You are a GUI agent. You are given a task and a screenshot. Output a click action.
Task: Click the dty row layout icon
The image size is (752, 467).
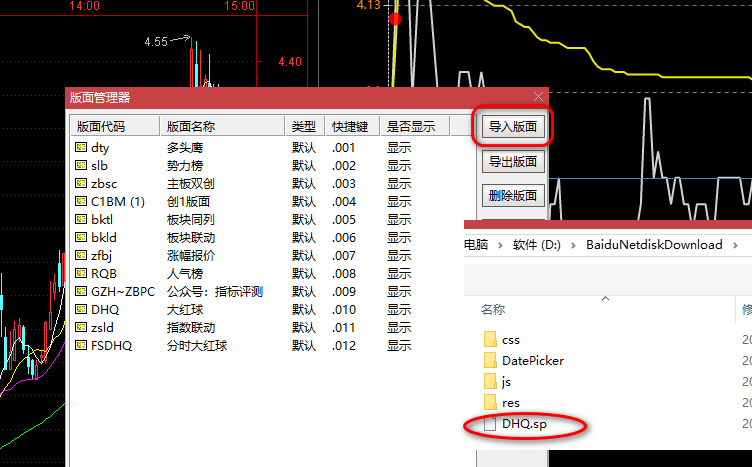click(81, 147)
